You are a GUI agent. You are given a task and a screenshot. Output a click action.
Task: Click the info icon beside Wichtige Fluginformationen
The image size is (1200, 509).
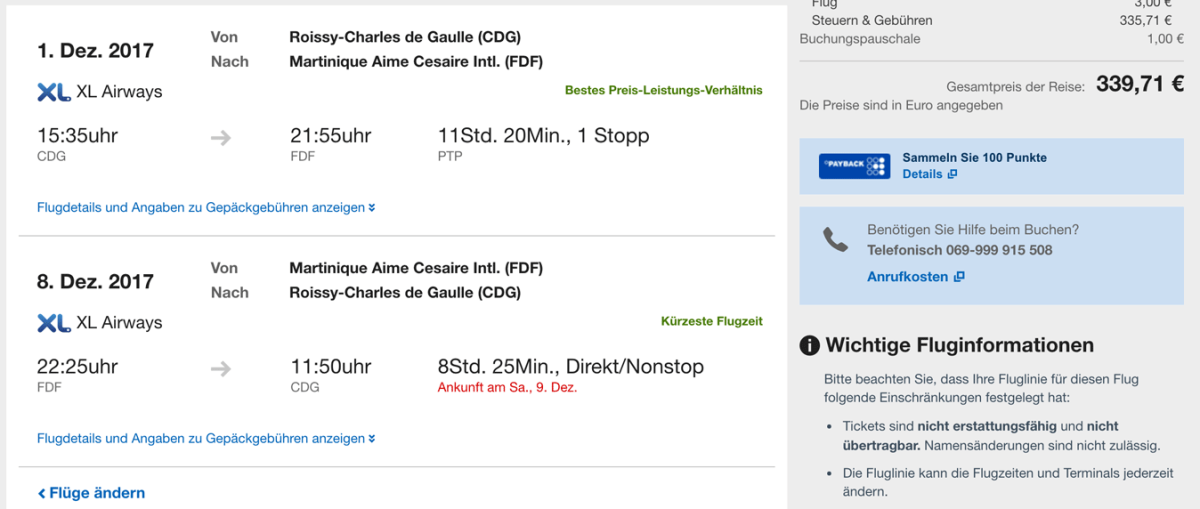click(810, 346)
